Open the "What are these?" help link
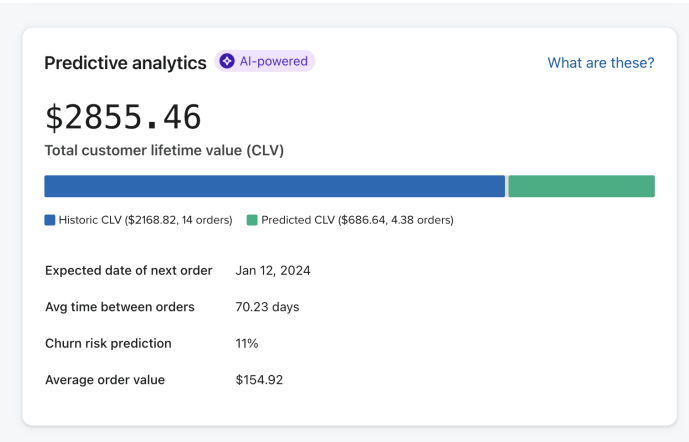Viewport: 689px width, 442px height. pos(601,63)
